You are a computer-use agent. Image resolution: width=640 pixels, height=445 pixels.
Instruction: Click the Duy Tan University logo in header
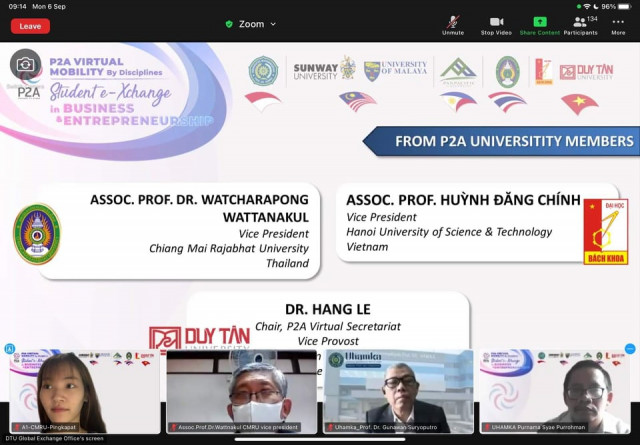(587, 72)
